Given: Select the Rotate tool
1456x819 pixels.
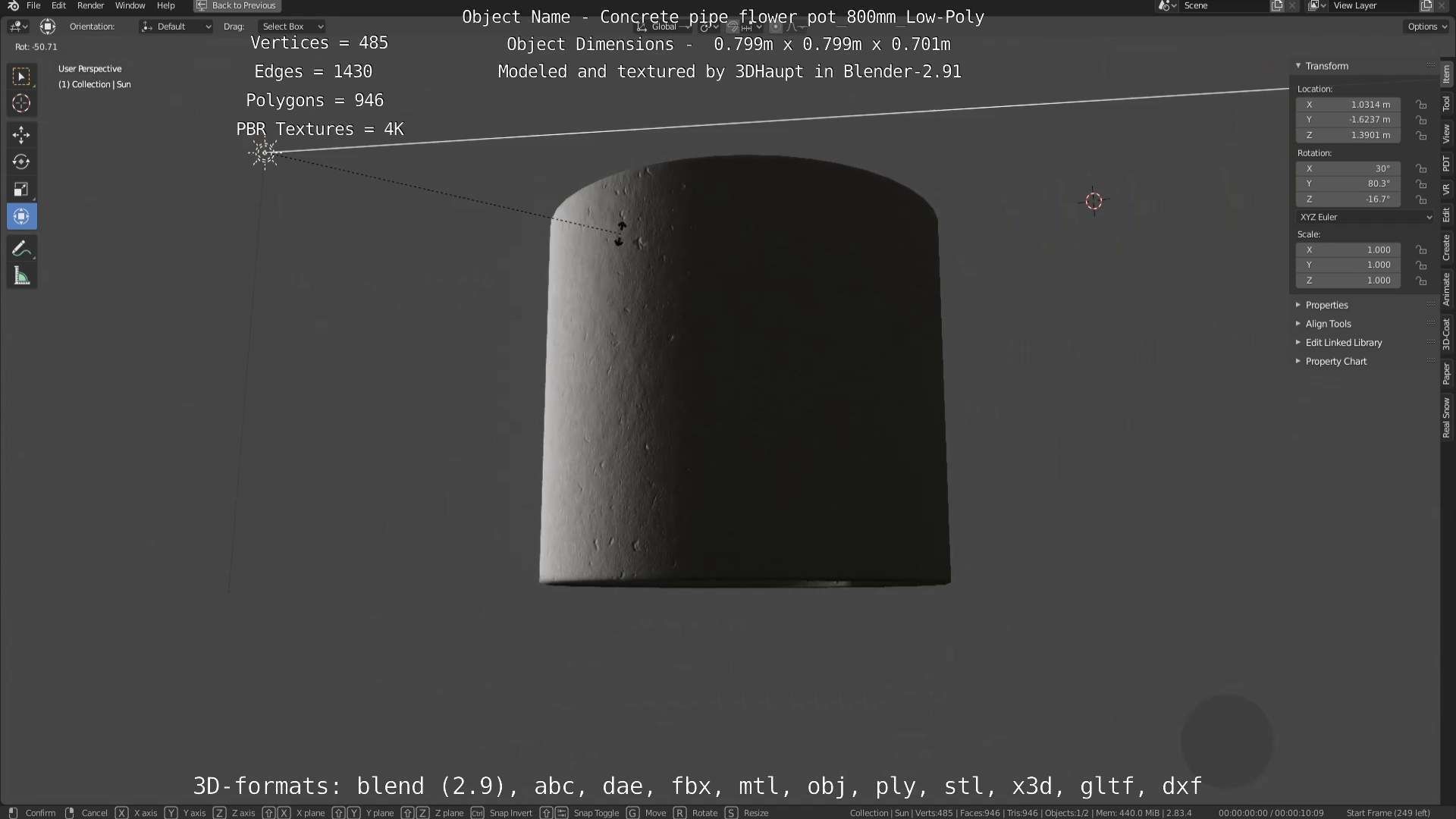Looking at the screenshot, I should (21, 162).
